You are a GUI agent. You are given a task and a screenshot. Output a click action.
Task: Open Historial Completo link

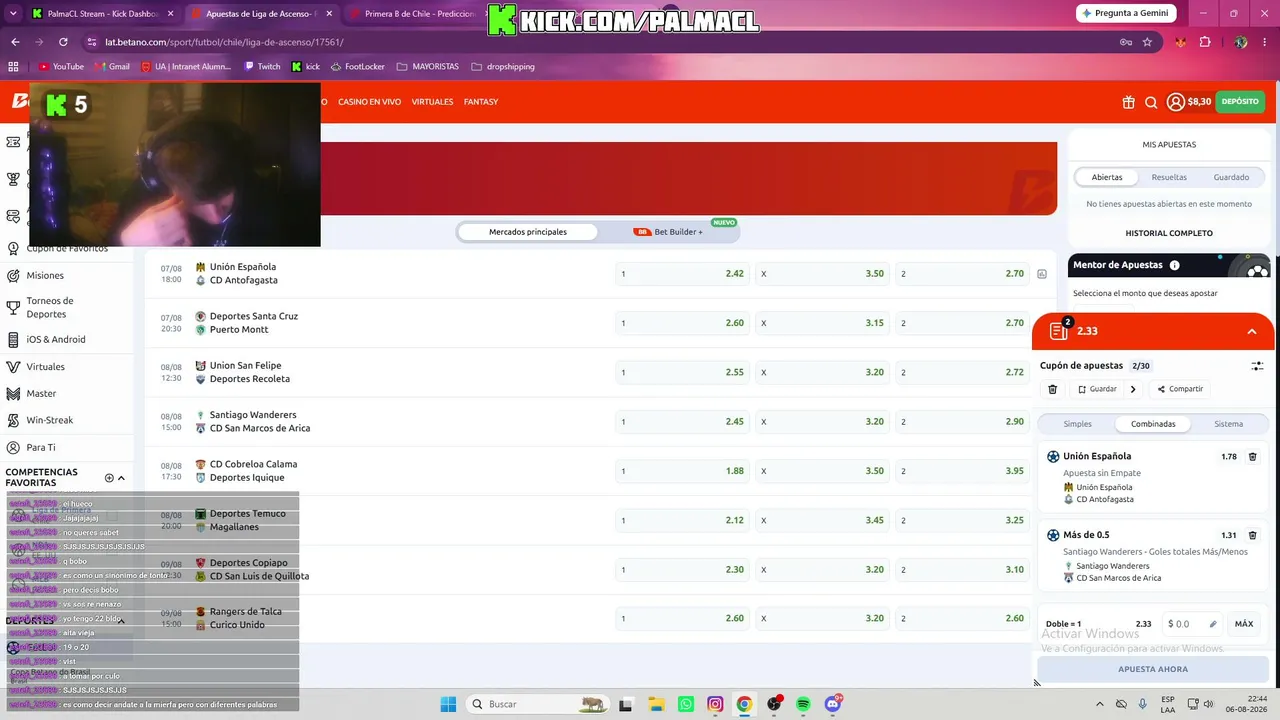tap(1169, 233)
